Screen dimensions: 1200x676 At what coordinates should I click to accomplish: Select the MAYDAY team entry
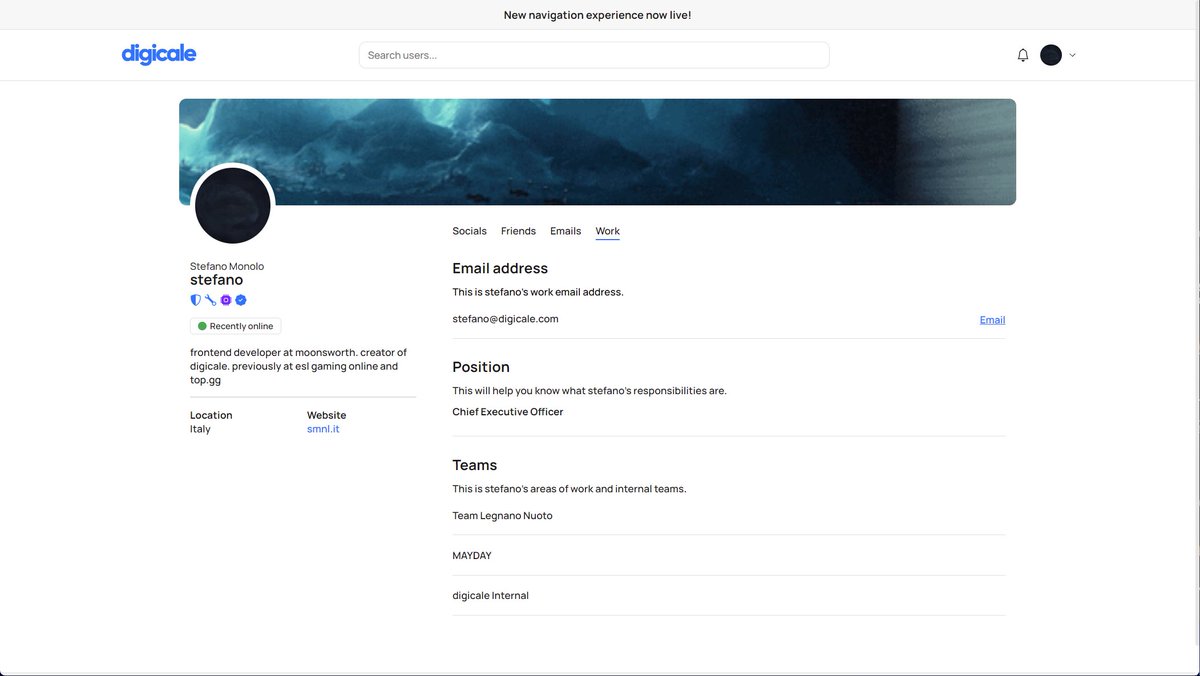tap(471, 555)
